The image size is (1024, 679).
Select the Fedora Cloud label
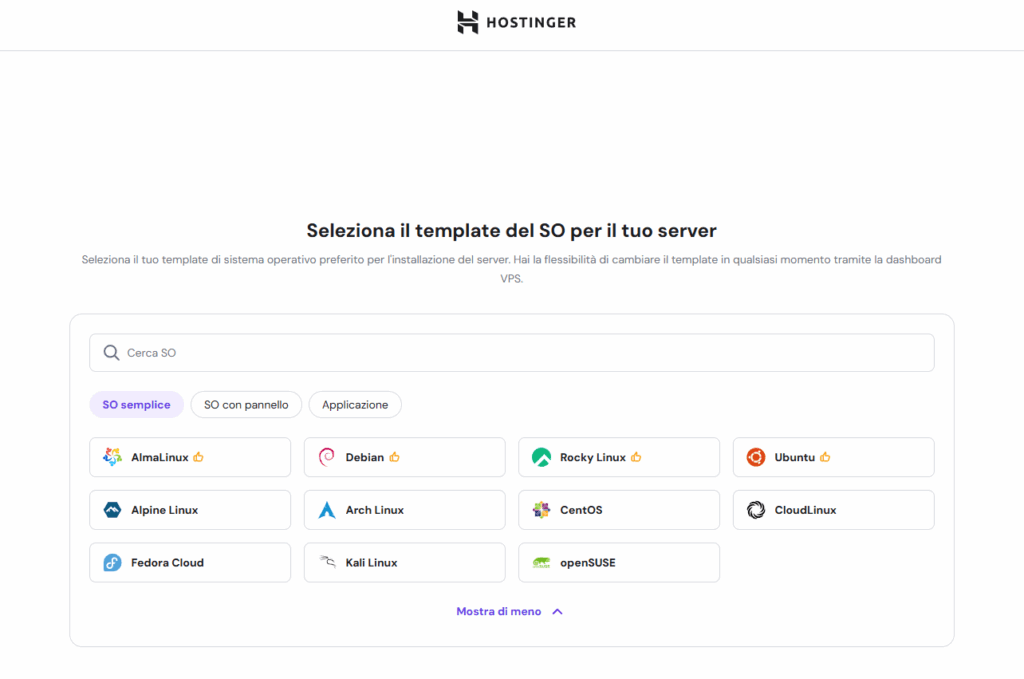pyautogui.click(x=167, y=562)
